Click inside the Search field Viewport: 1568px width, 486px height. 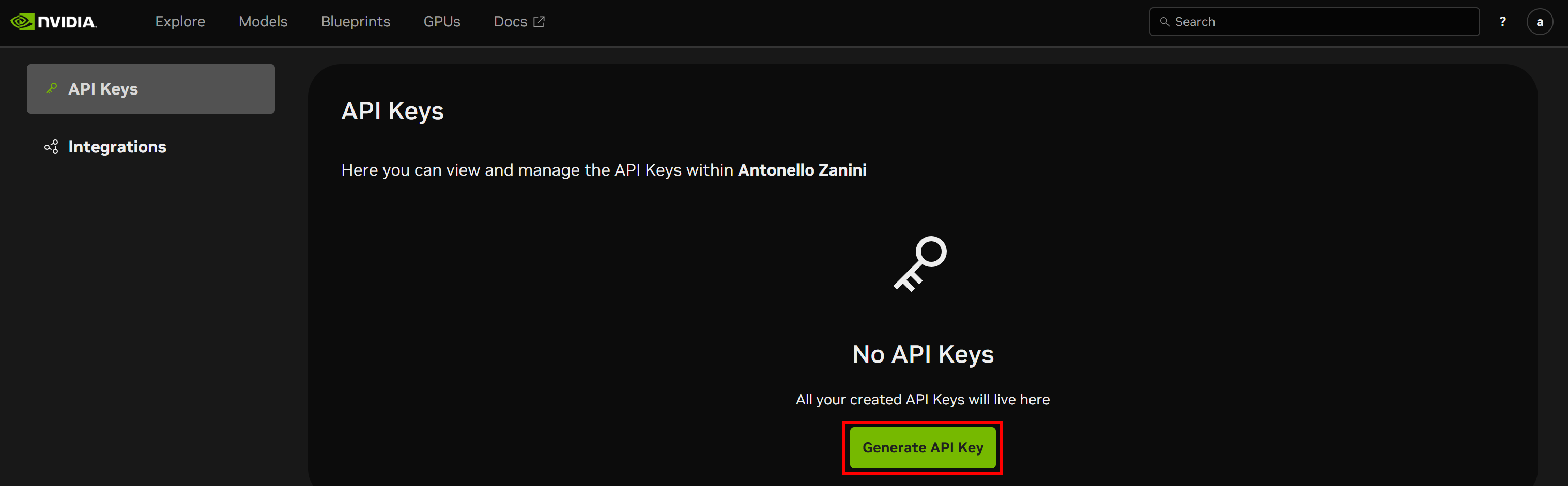coord(1278,21)
